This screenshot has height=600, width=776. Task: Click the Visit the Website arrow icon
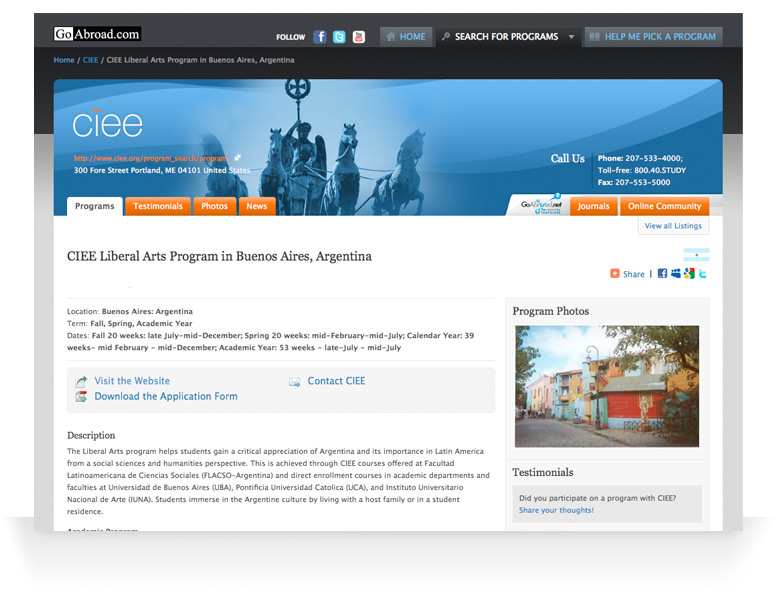coord(81,381)
